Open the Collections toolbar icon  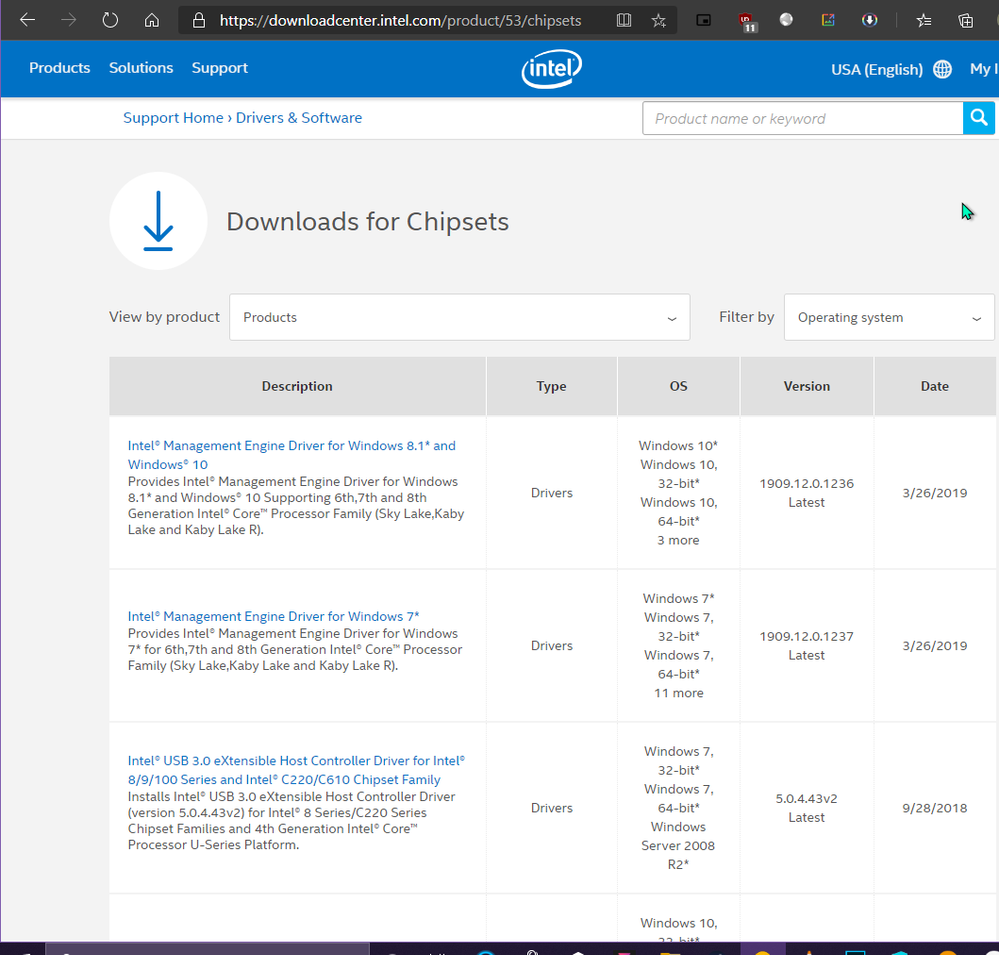click(x=965, y=20)
